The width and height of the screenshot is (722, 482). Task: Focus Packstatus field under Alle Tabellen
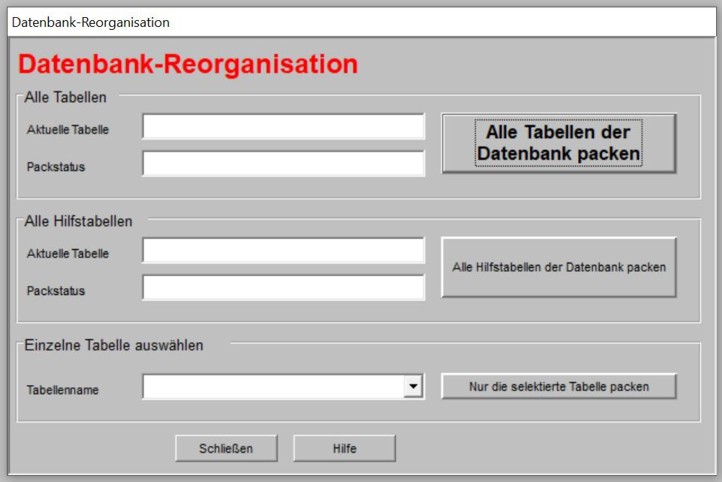point(283,164)
